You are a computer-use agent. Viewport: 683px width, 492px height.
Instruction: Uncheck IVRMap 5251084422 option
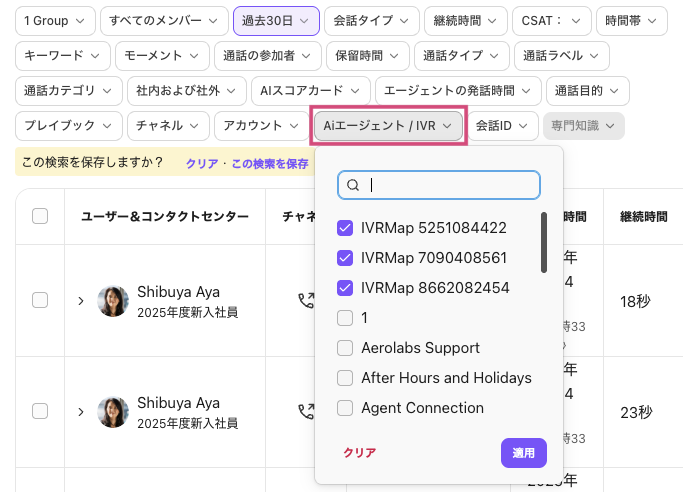coord(345,228)
